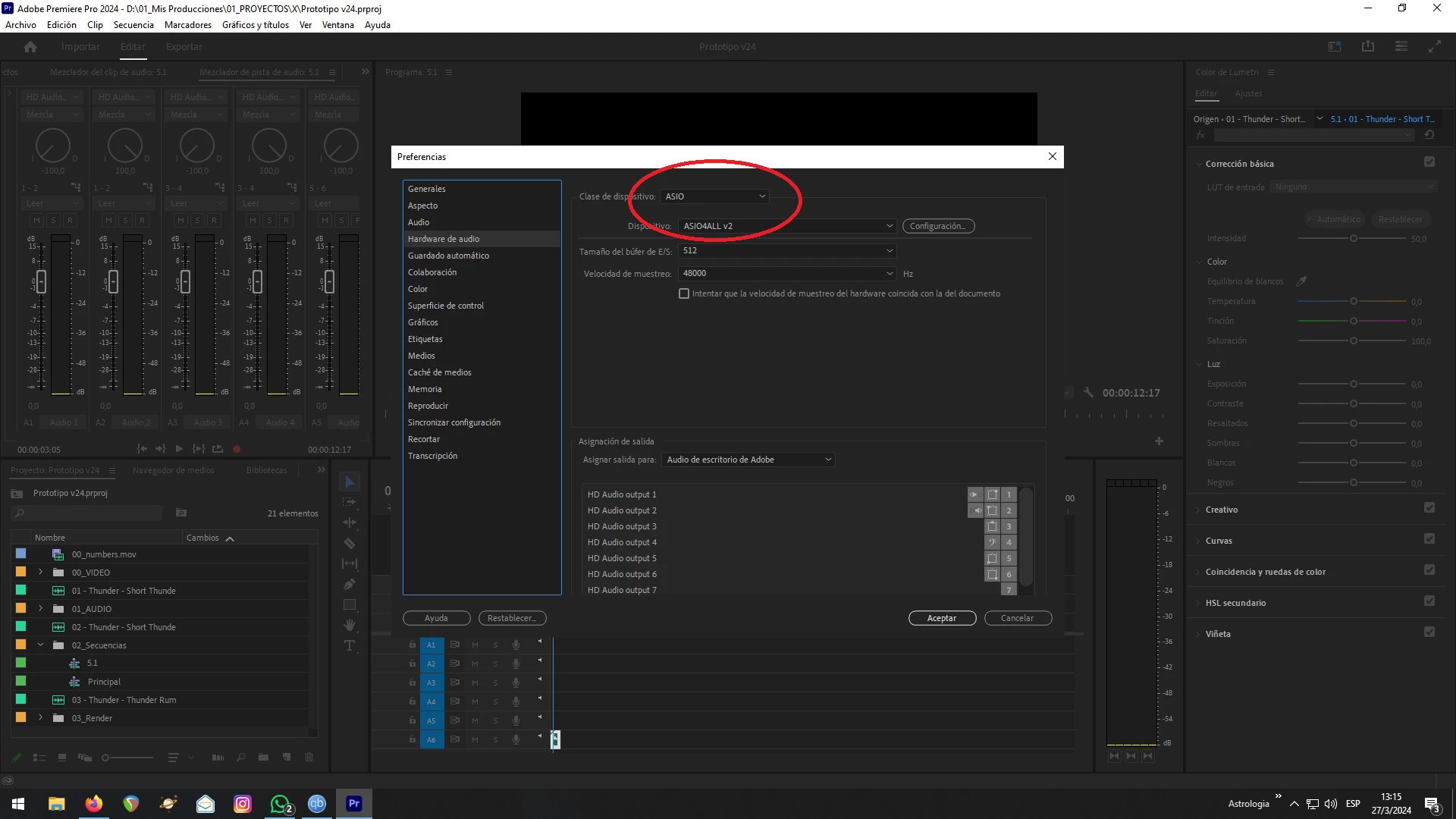The image size is (1456, 819).
Task: Toggle Corrección básica enable checkbox
Action: click(x=1429, y=162)
